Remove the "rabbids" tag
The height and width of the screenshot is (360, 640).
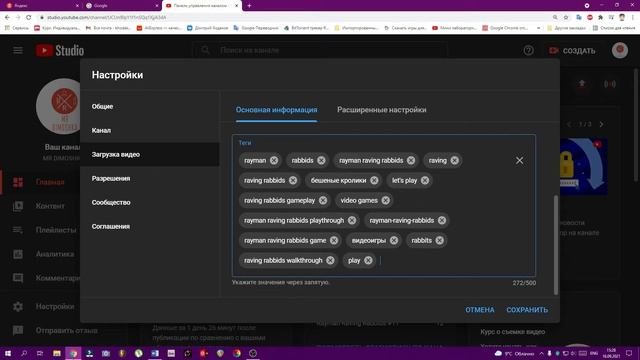pos(321,160)
